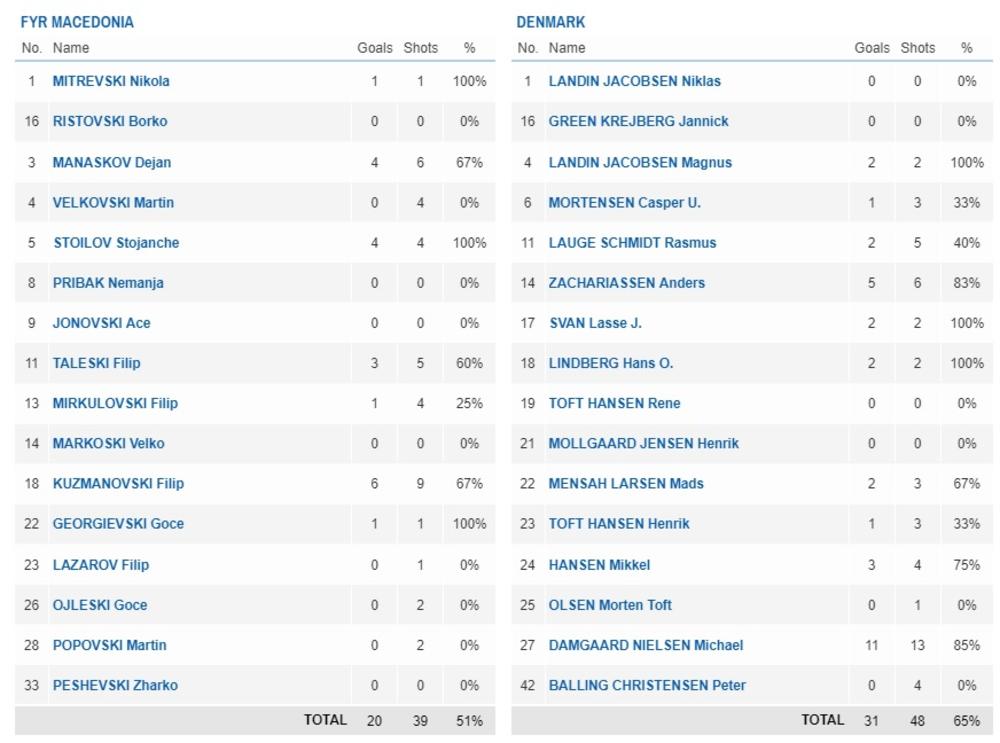Image resolution: width=1000 pixels, height=743 pixels.
Task: Click Goals column header in Macedonia table
Action: pos(375,48)
